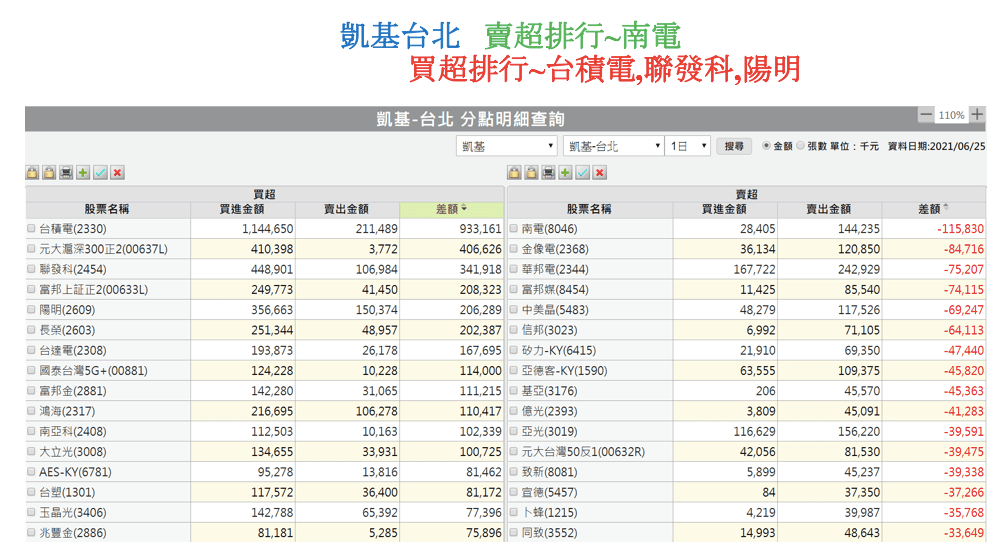Zoom out with the minus button beside 110%
This screenshot has height=557, width=999.
pos(926,115)
